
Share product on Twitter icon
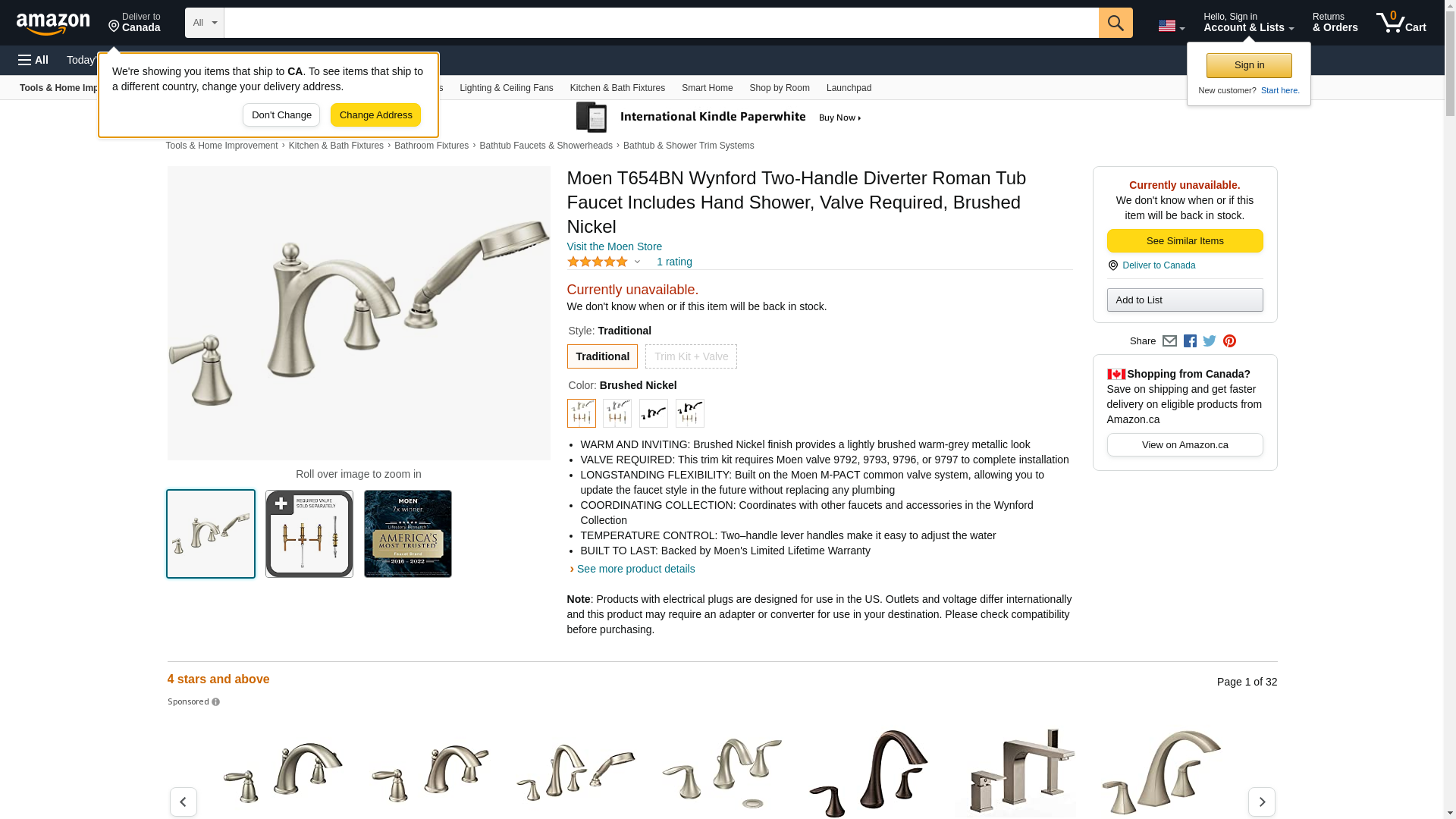(1210, 341)
